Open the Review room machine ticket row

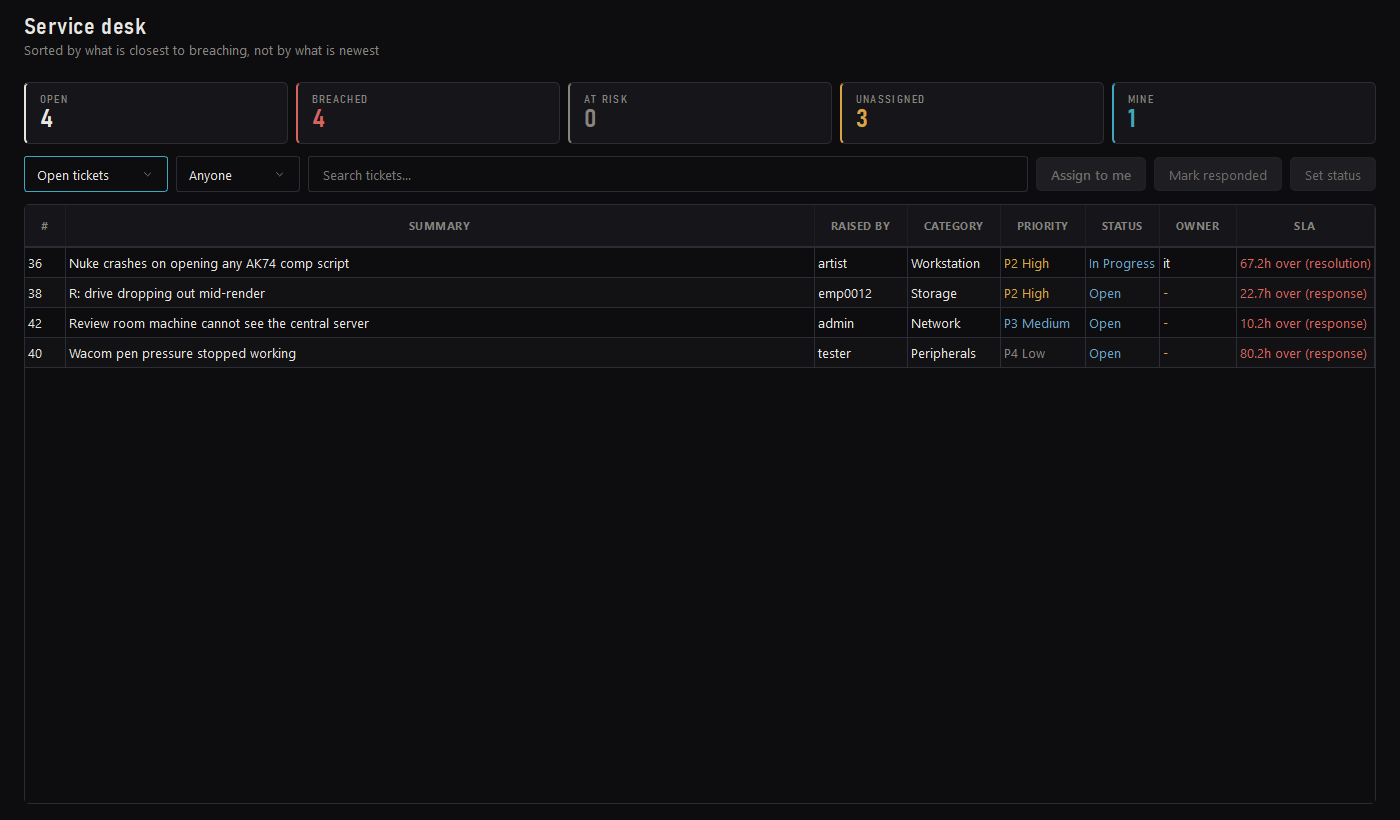(700, 323)
